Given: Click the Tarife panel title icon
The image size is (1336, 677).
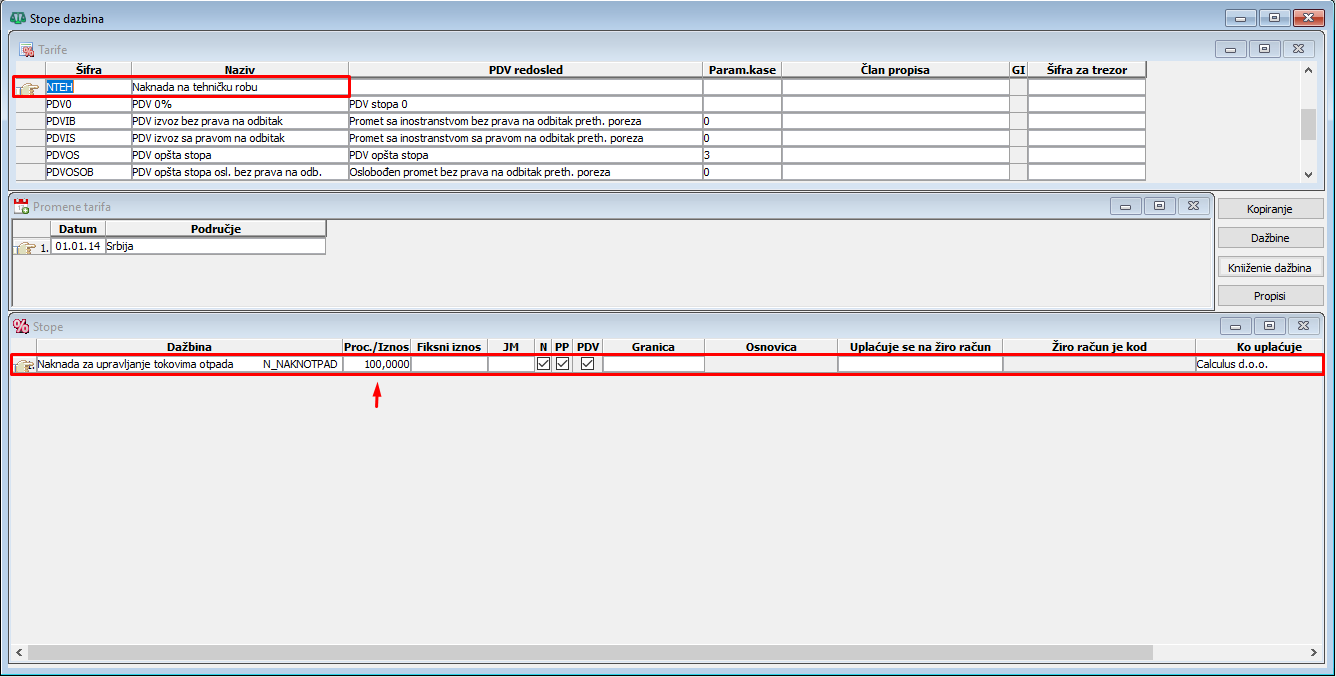Looking at the screenshot, I should click(x=26, y=49).
